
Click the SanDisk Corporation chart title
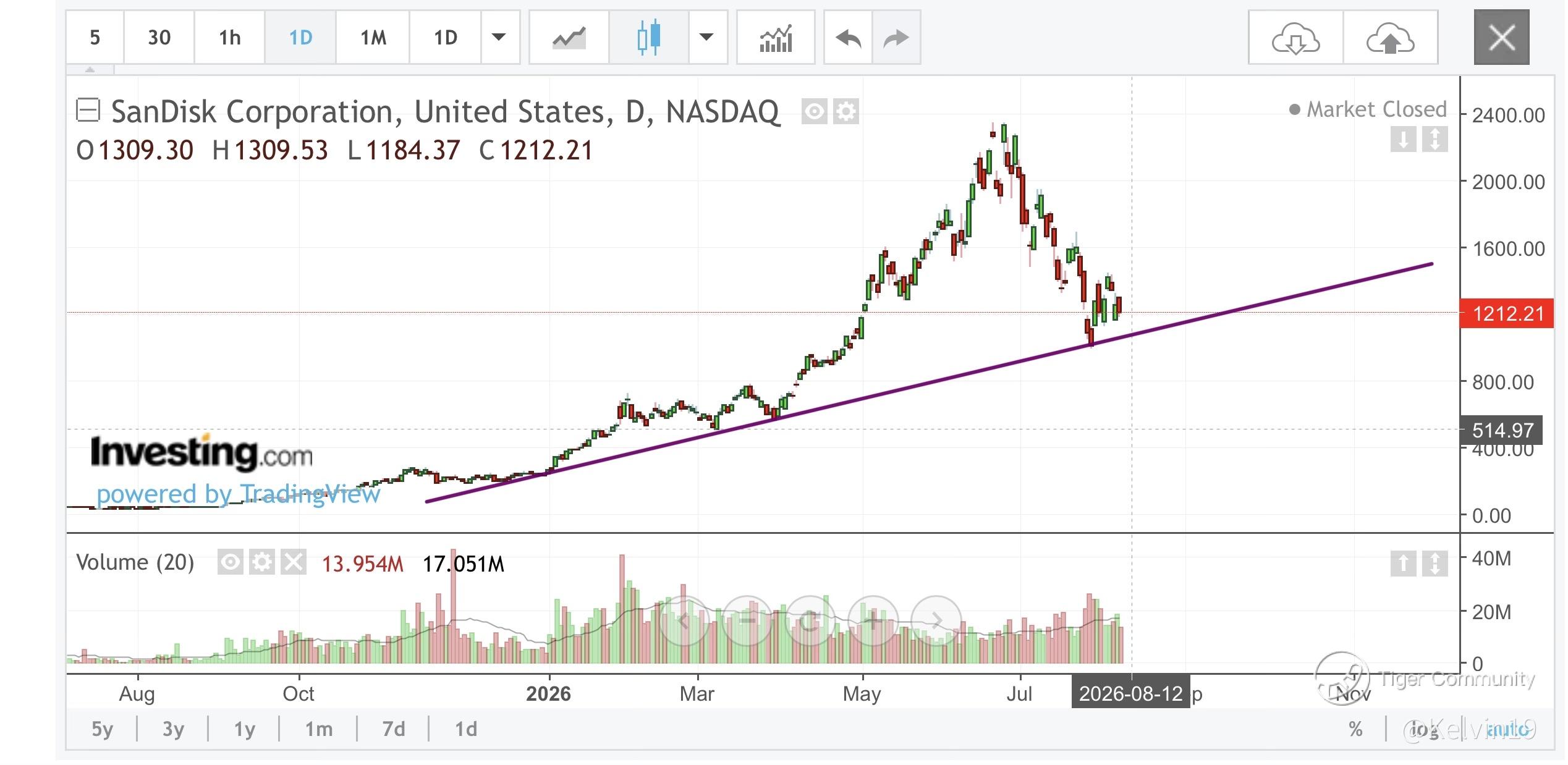point(445,112)
